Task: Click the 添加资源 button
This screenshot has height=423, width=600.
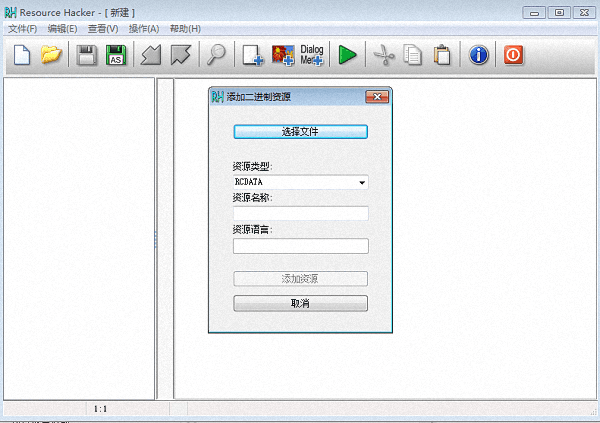Action: [300, 279]
